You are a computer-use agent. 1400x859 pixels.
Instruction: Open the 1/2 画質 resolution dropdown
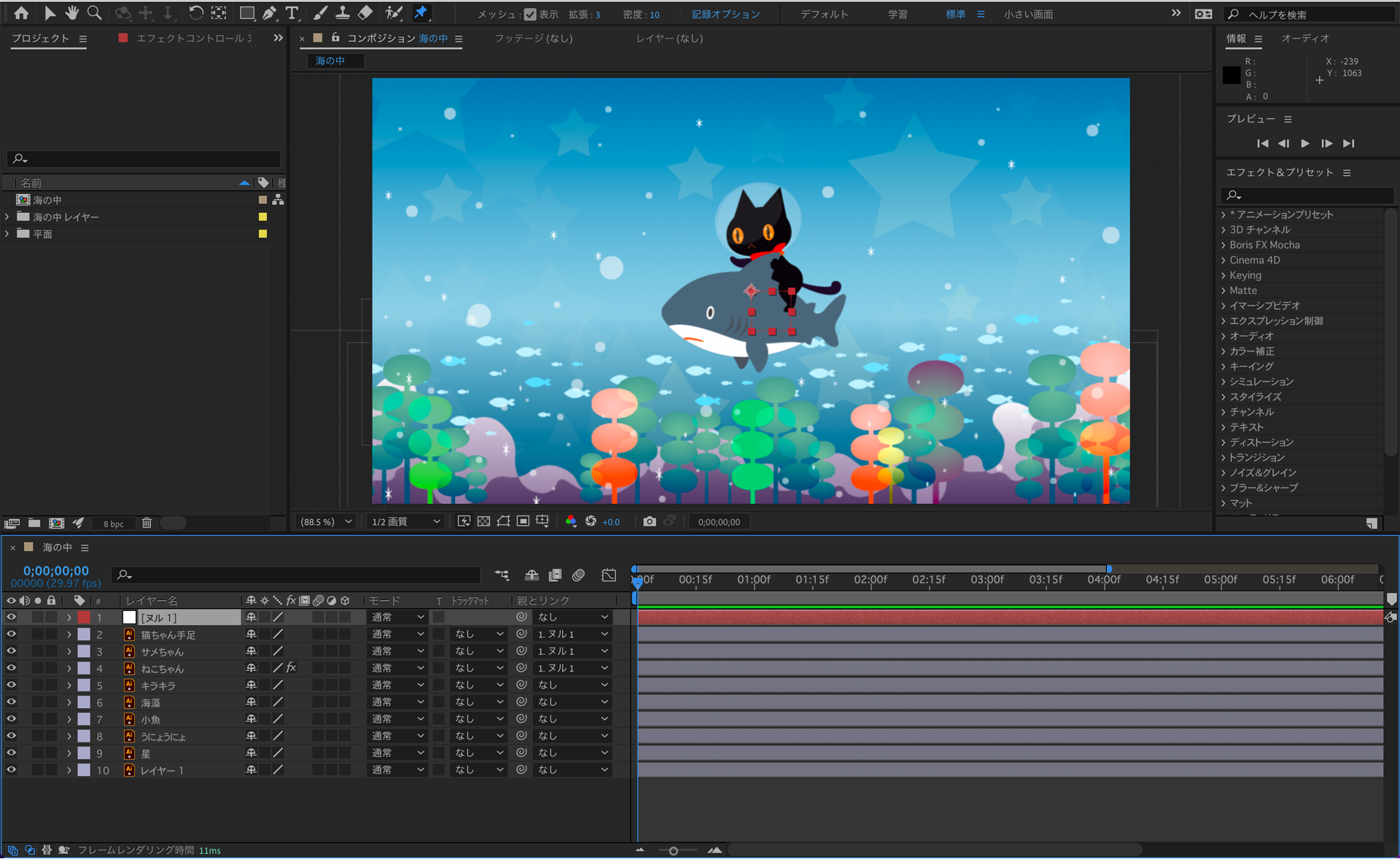point(405,521)
